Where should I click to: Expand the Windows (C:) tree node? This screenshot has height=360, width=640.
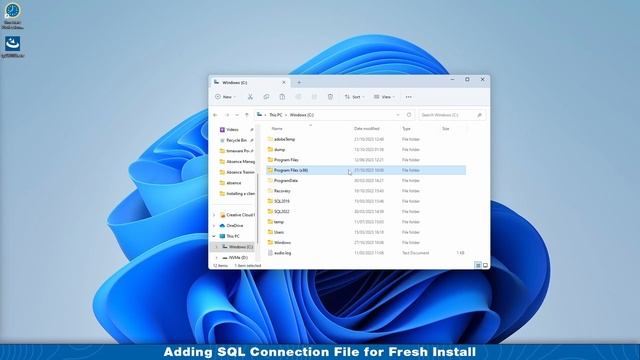click(217, 247)
